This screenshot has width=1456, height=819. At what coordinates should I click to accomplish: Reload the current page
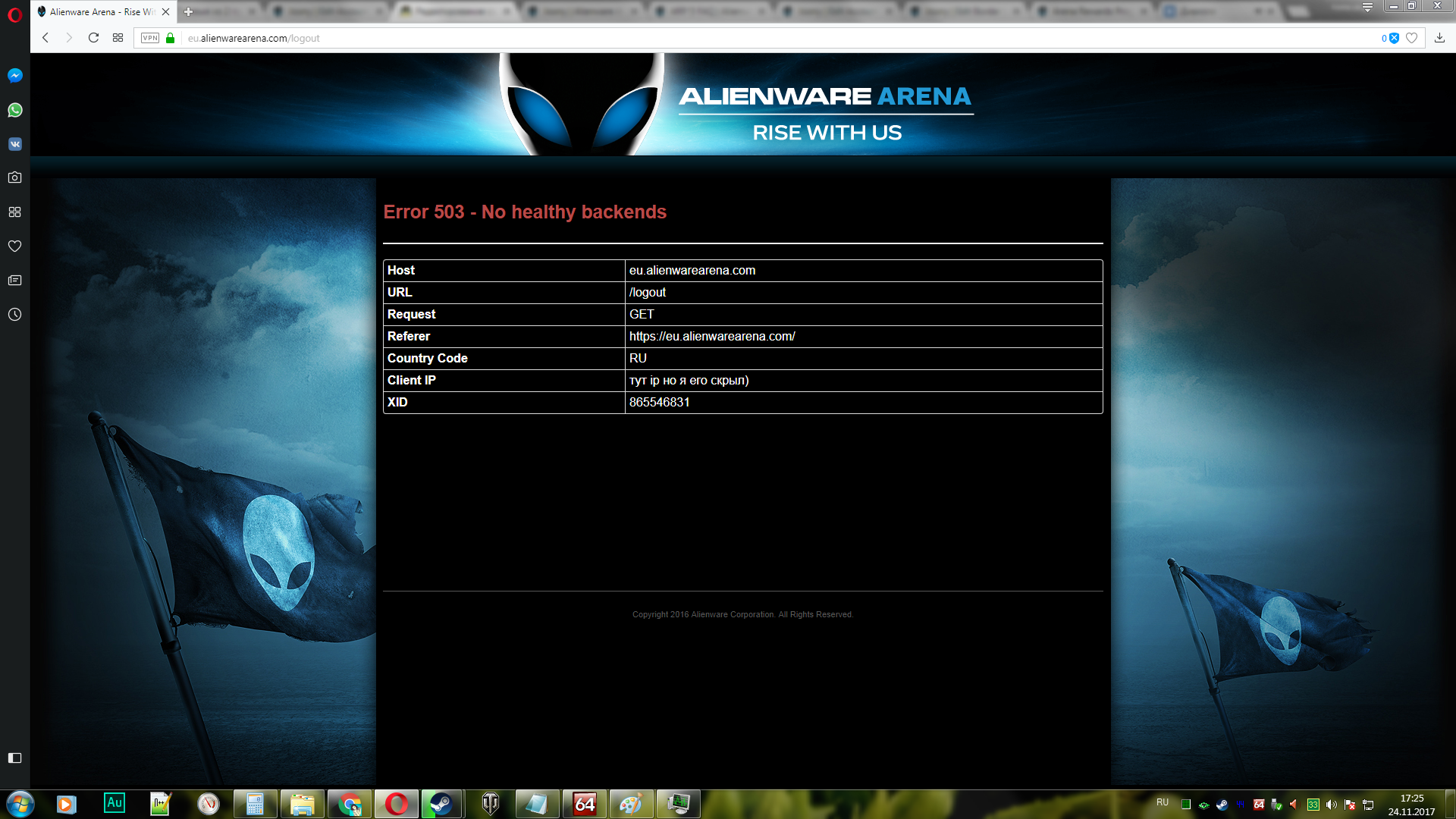[x=93, y=38]
